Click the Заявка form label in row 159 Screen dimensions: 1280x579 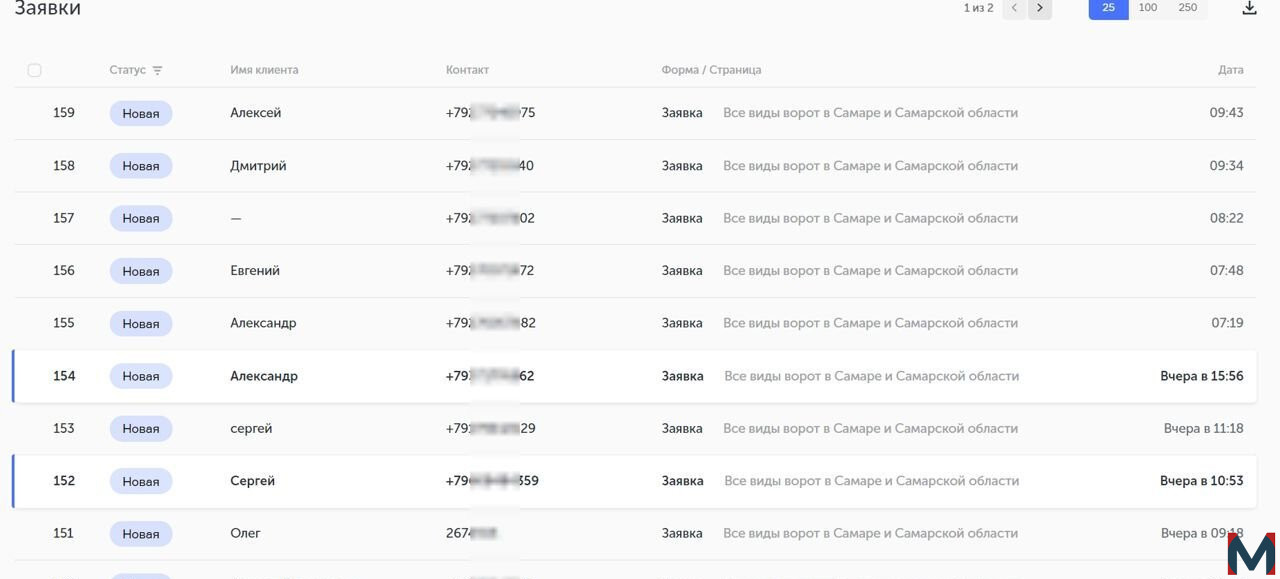click(682, 113)
